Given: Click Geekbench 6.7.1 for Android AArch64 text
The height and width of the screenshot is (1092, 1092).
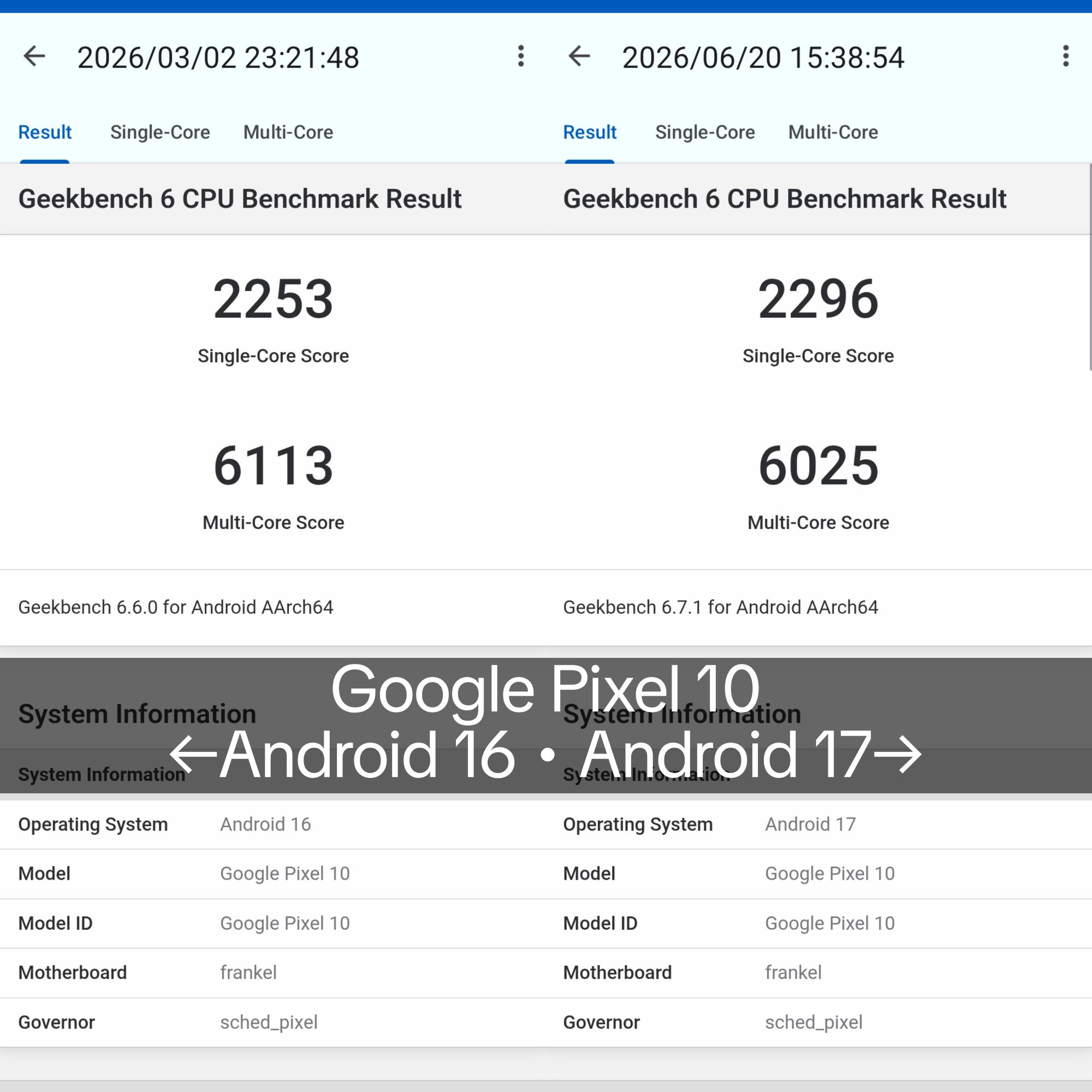Looking at the screenshot, I should point(721,607).
